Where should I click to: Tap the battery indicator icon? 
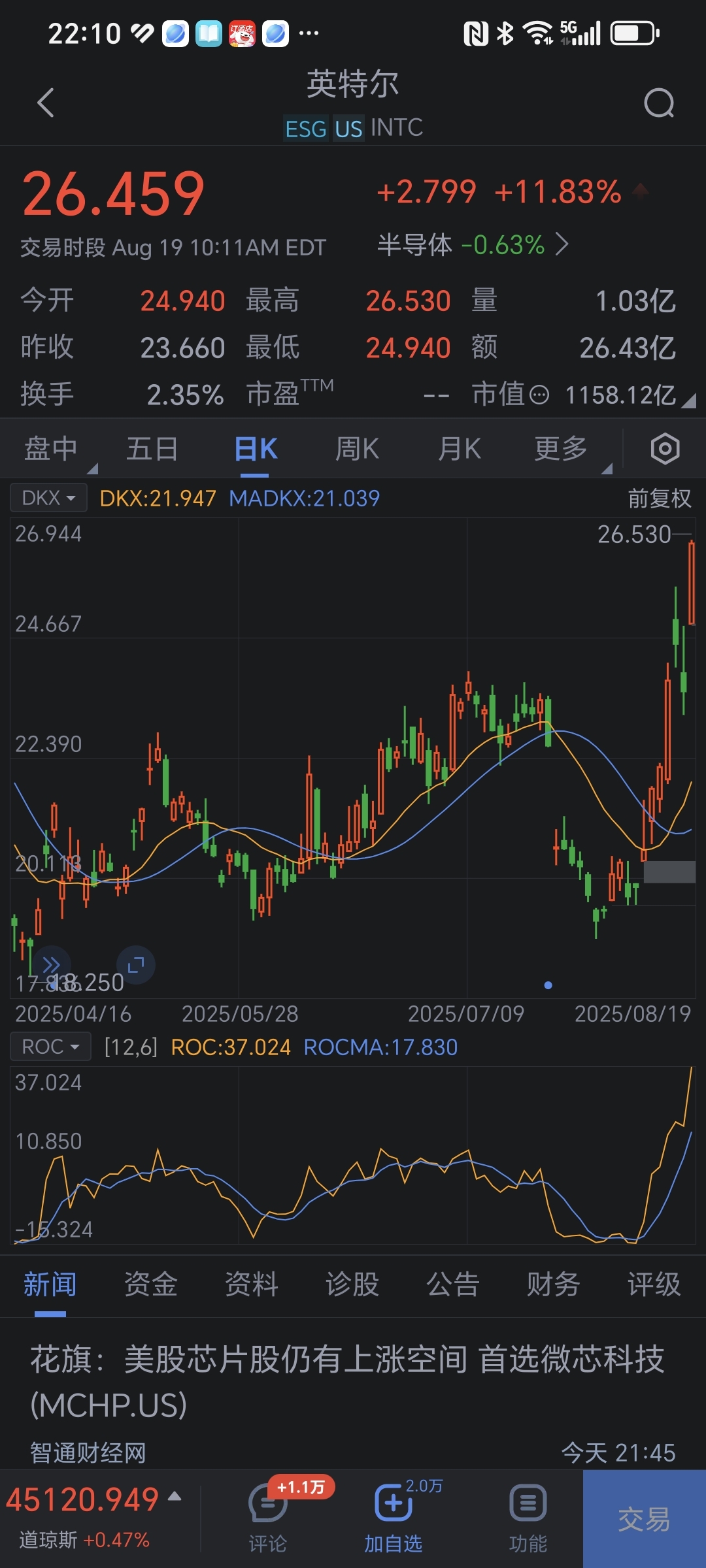pyautogui.click(x=635, y=33)
